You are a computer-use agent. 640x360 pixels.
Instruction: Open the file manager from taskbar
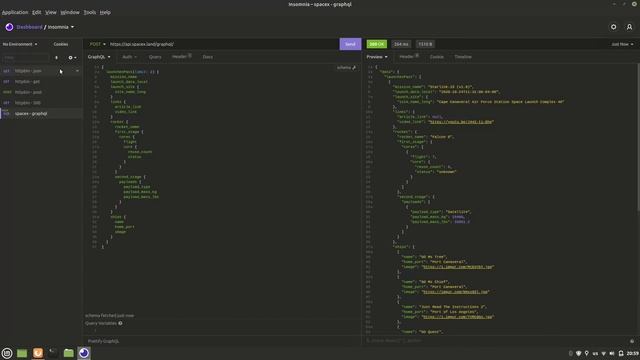[69, 353]
